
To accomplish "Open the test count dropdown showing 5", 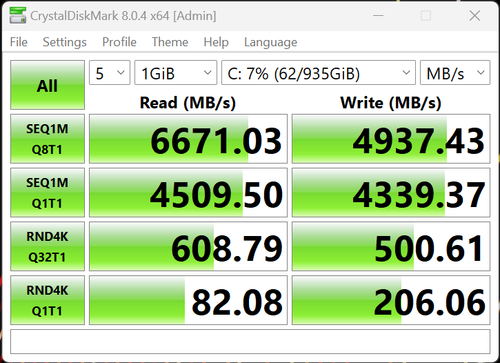I will click(109, 73).
